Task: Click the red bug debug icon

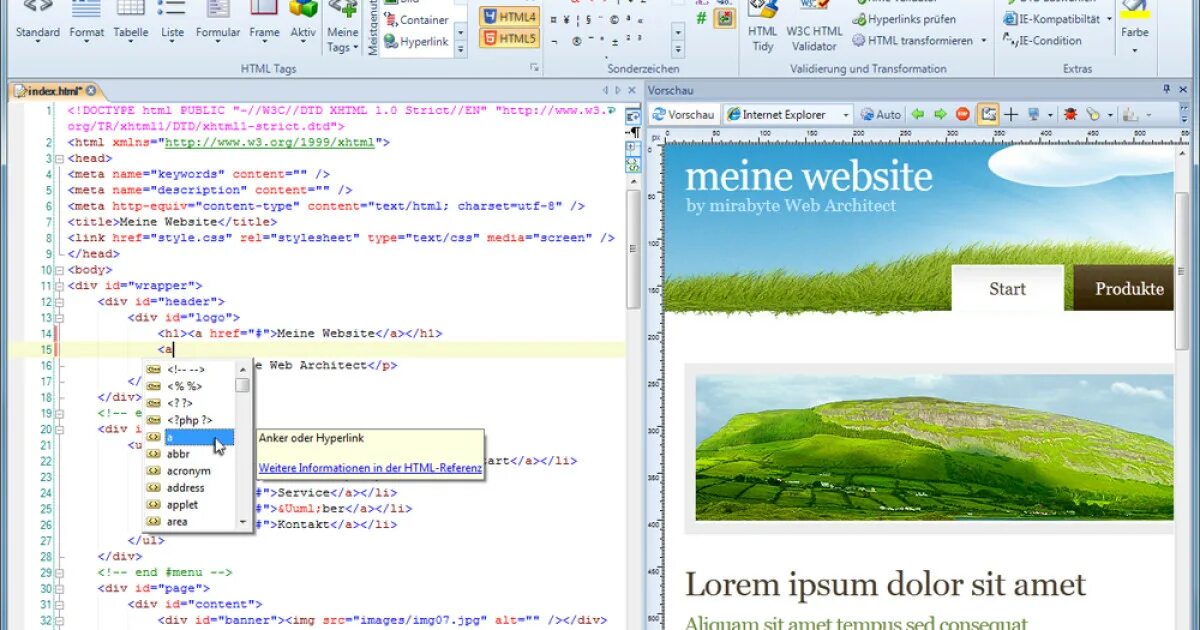Action: [x=1070, y=115]
